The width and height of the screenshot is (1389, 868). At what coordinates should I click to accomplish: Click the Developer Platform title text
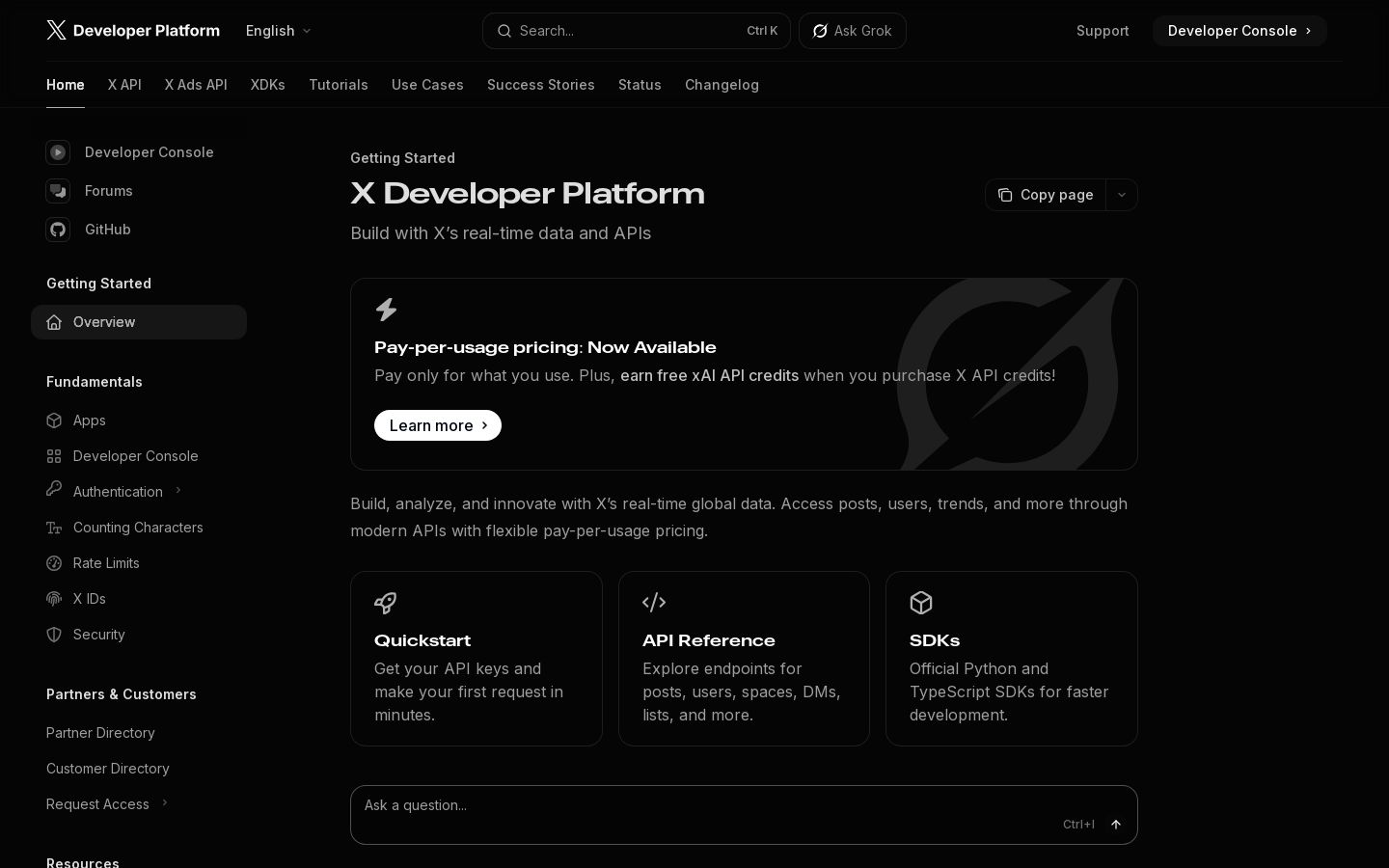(147, 31)
